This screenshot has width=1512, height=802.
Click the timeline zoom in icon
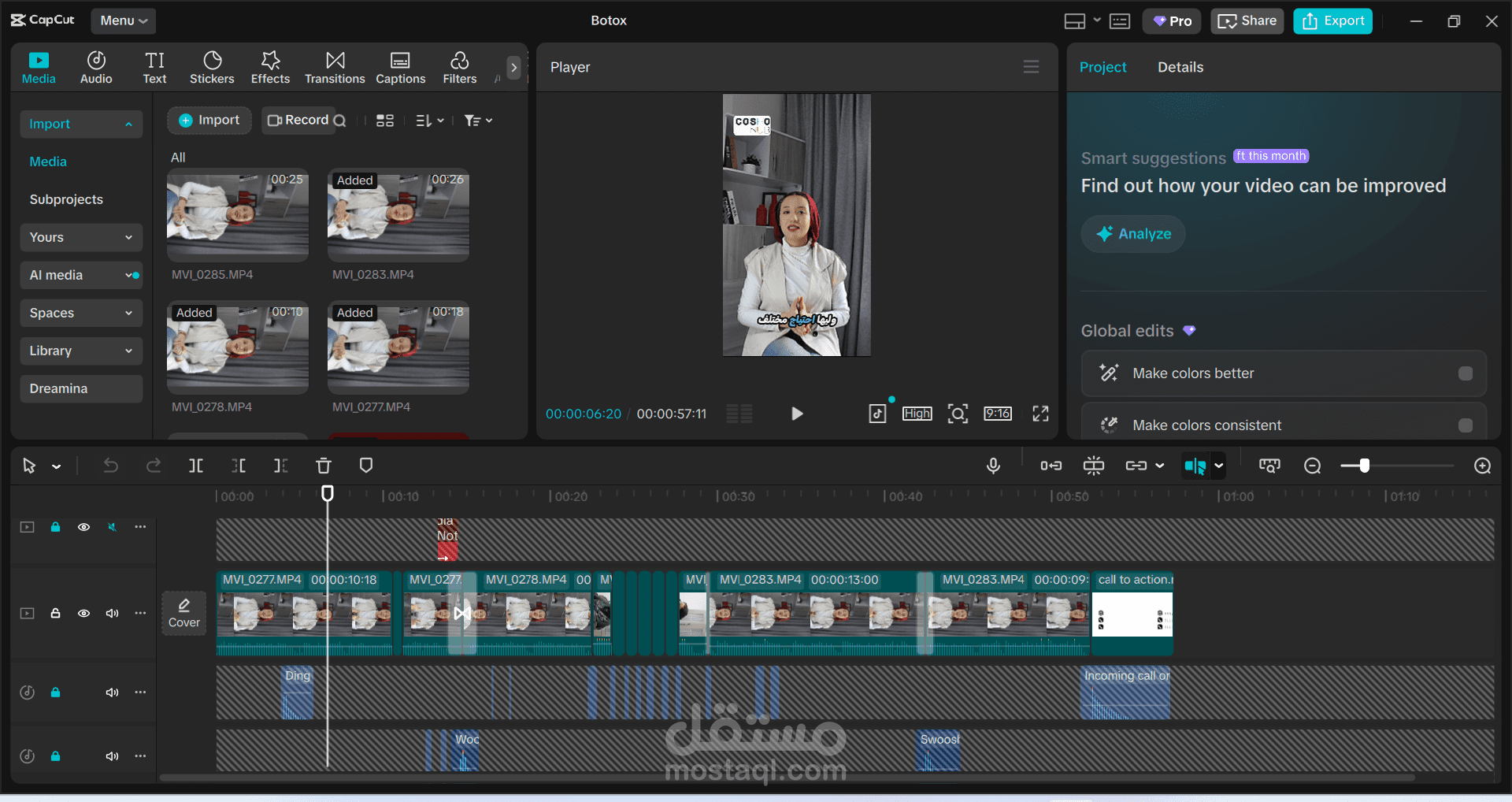pos(1482,466)
